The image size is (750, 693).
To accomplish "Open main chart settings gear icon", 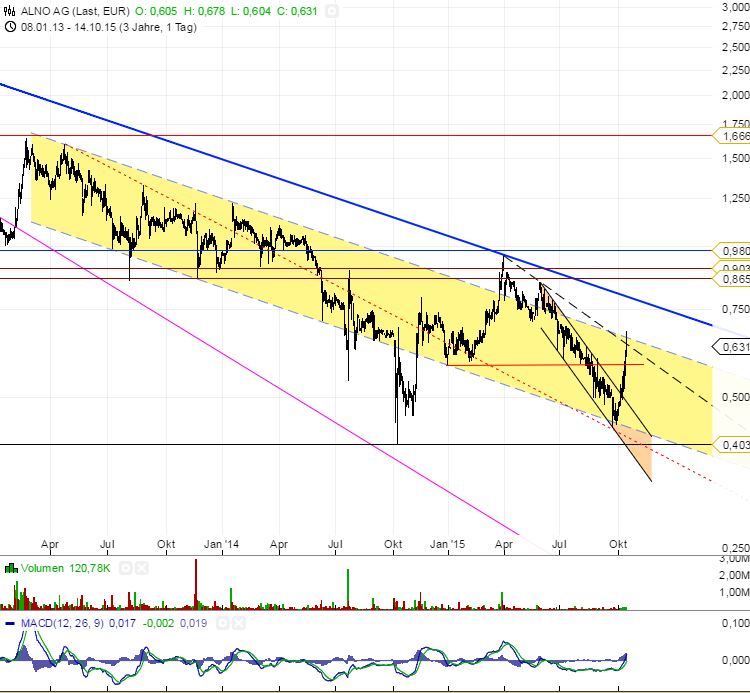I will [331, 11].
